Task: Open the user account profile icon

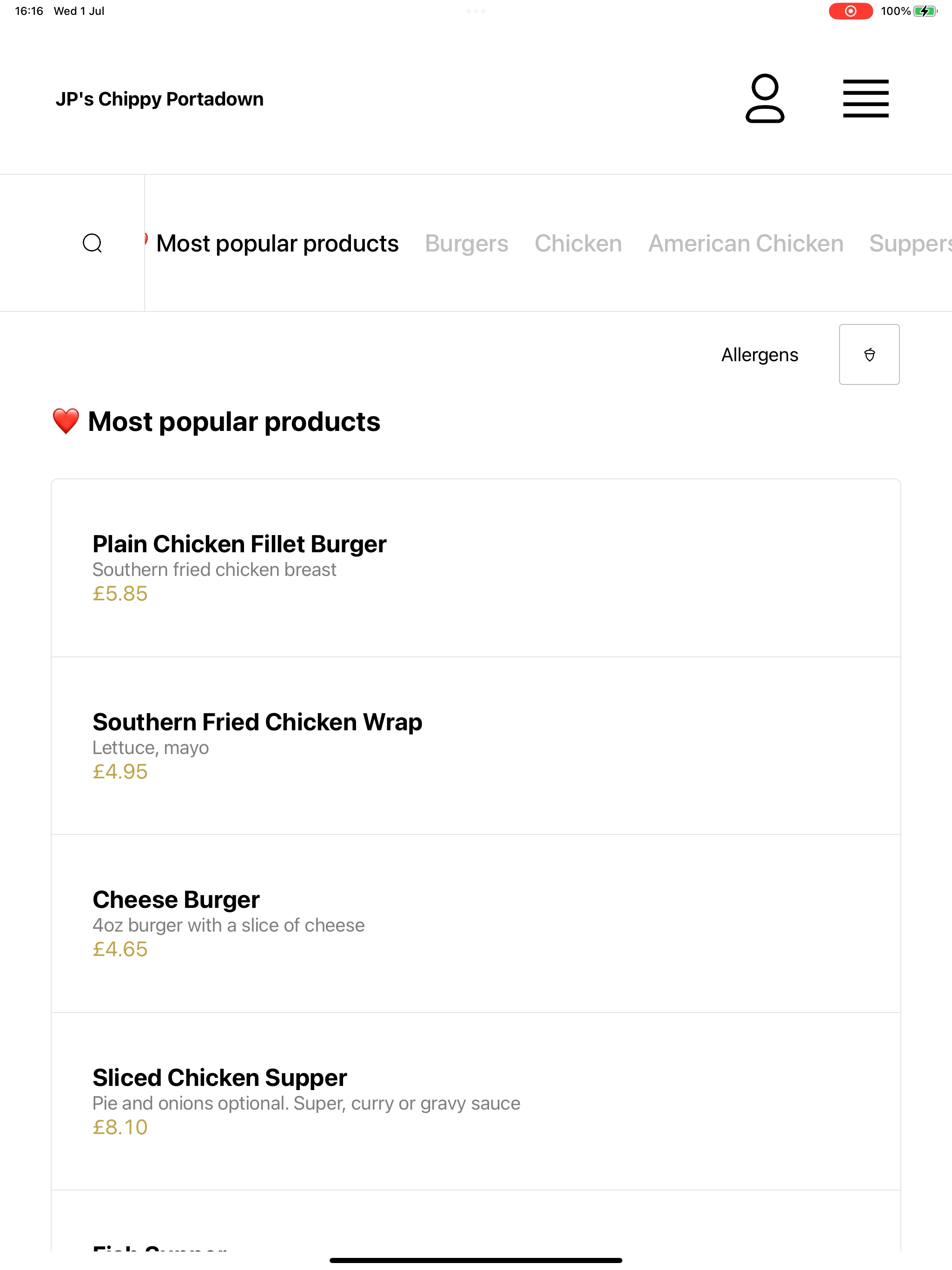Action: pos(765,98)
